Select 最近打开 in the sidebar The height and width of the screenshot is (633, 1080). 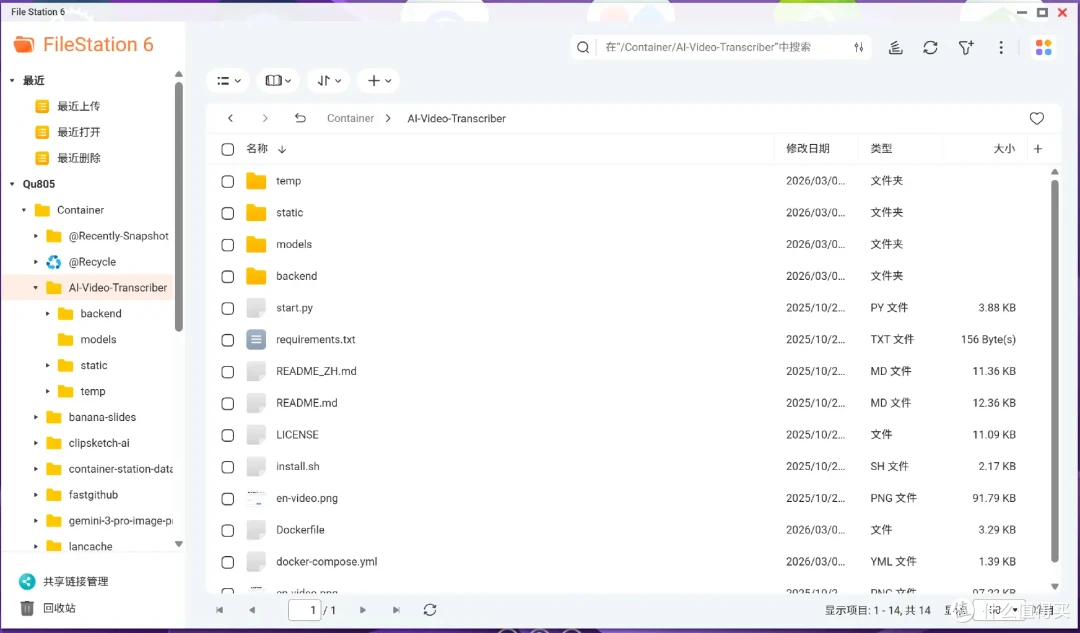pyautogui.click(x=79, y=132)
